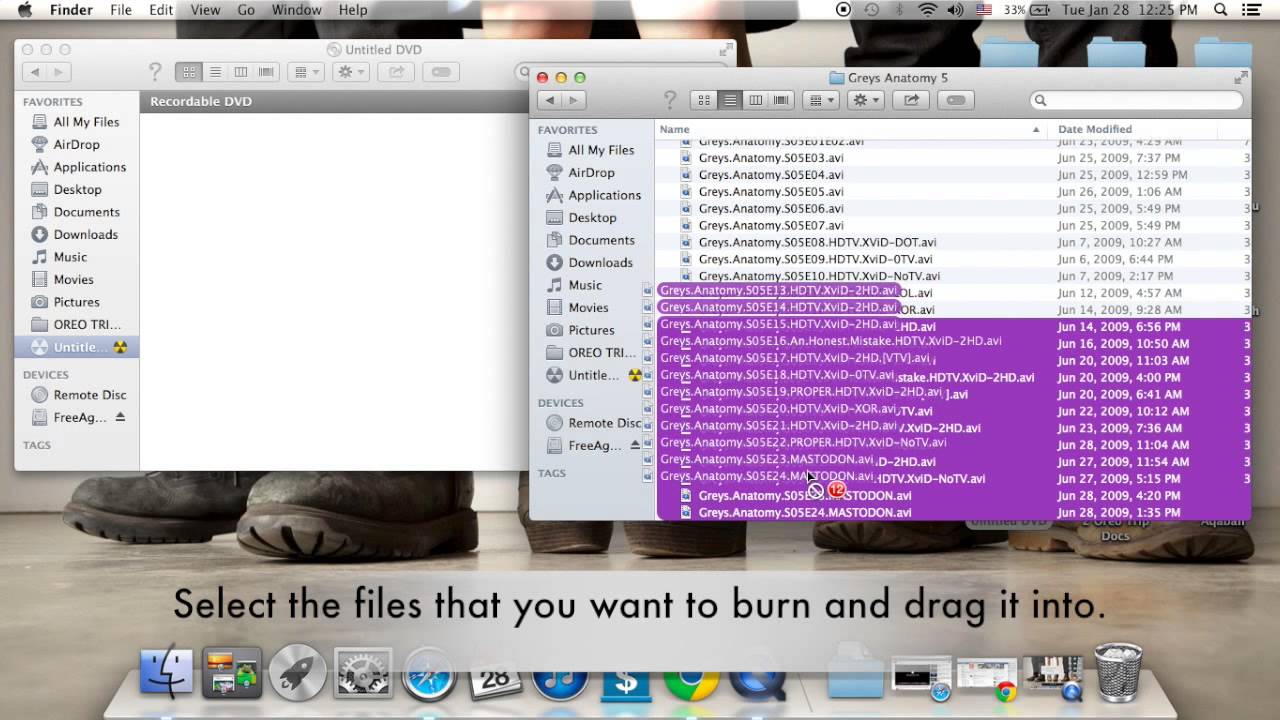Open the Apple menu
The width and height of the screenshot is (1280, 720).
tap(25, 10)
